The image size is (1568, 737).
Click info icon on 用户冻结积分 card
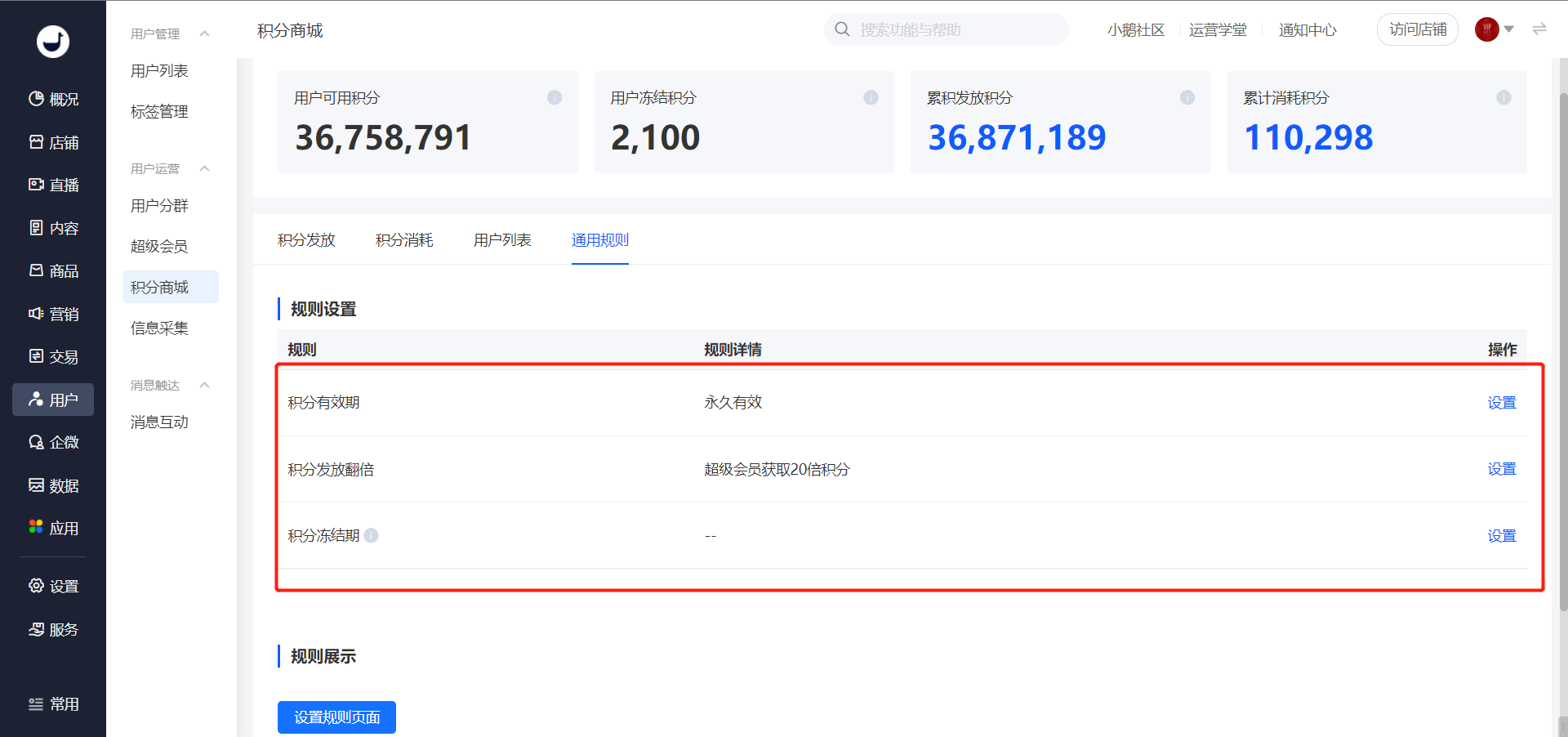click(x=871, y=97)
